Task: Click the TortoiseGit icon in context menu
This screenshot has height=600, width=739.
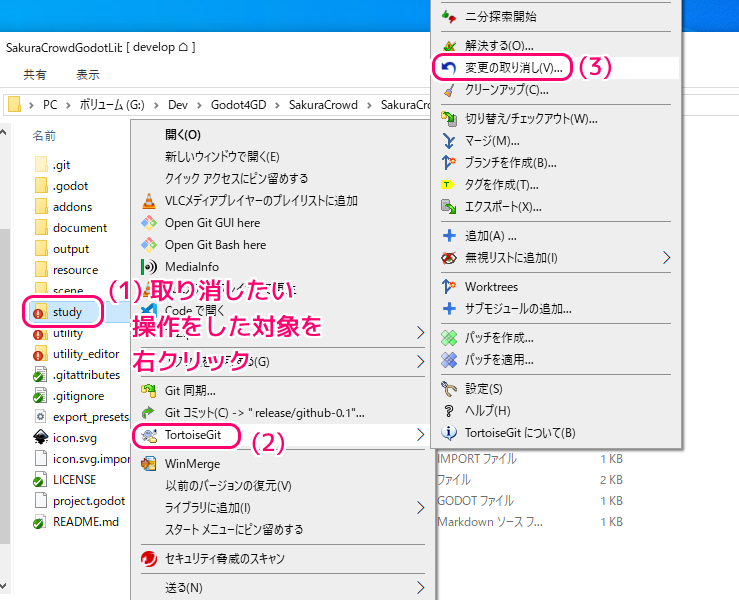Action: (x=149, y=434)
